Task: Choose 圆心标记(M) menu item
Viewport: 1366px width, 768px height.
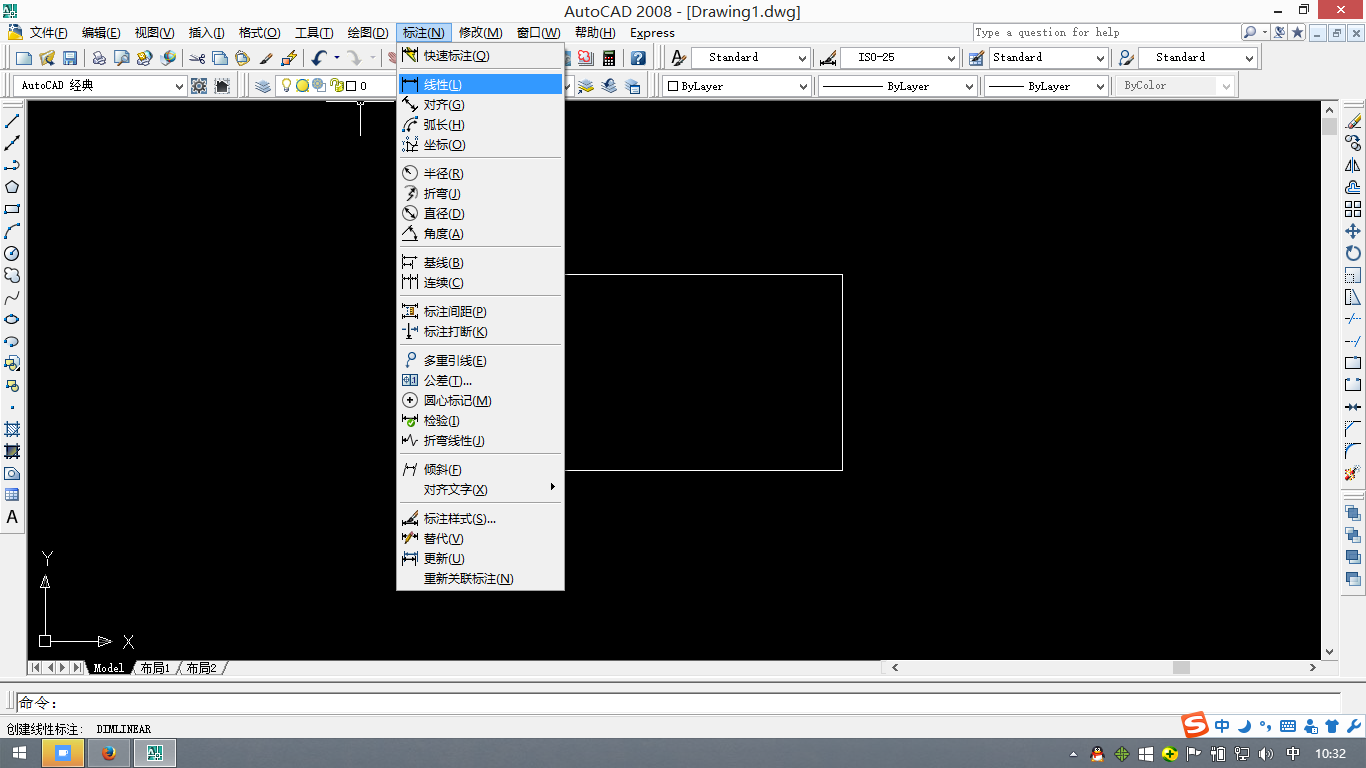Action: click(481, 401)
